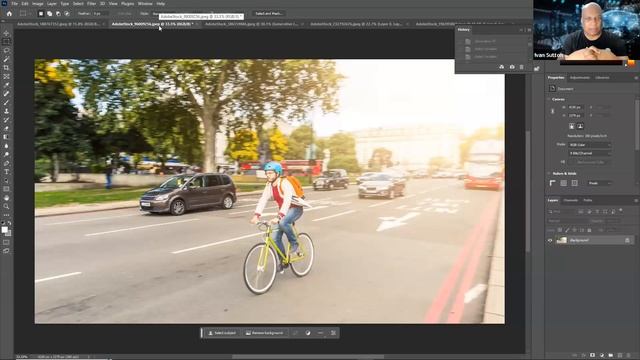Open the layer filter Kind dropdown

coord(562,211)
